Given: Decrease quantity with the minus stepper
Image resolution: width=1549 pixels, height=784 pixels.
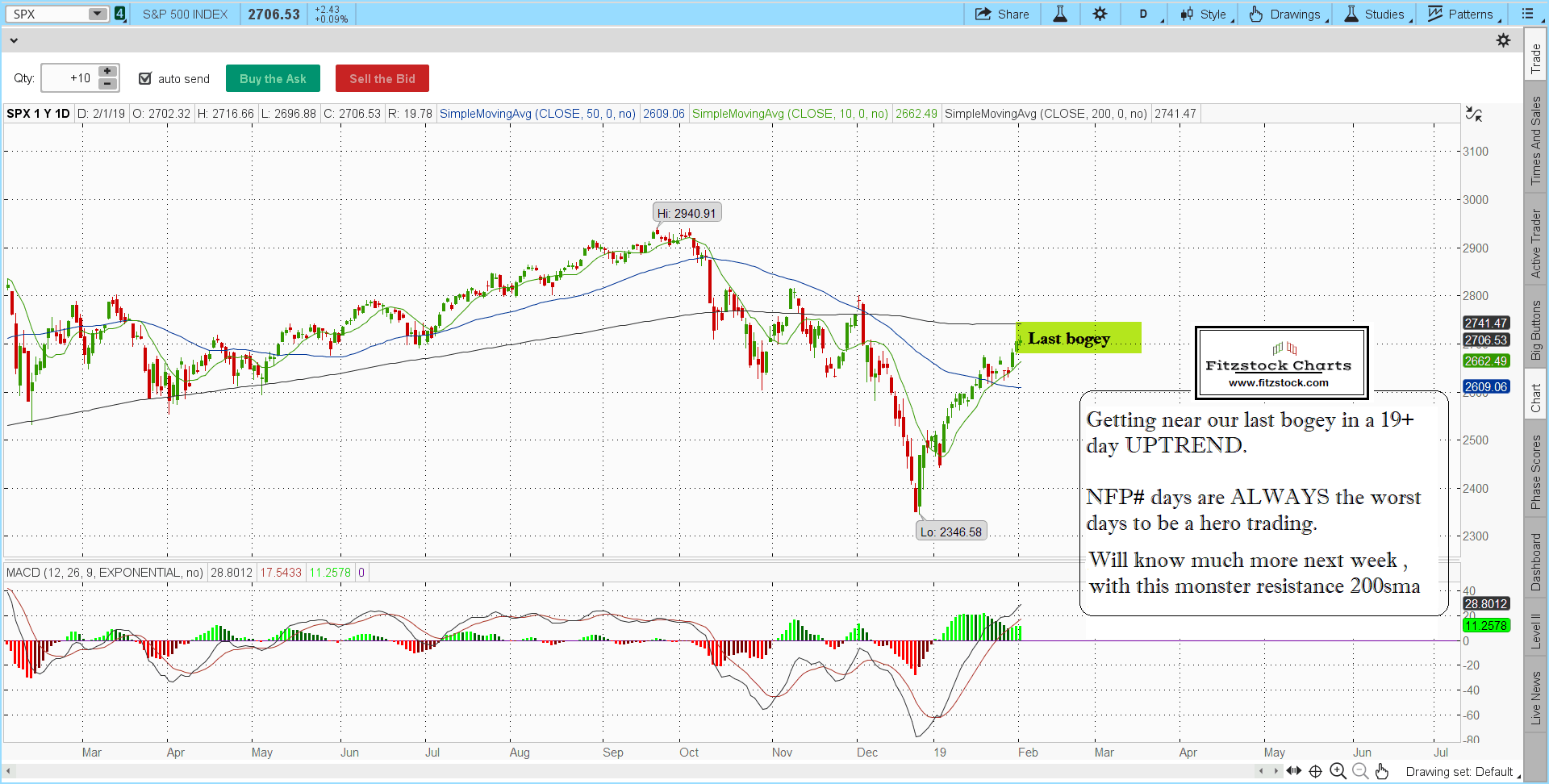Looking at the screenshot, I should click(107, 84).
